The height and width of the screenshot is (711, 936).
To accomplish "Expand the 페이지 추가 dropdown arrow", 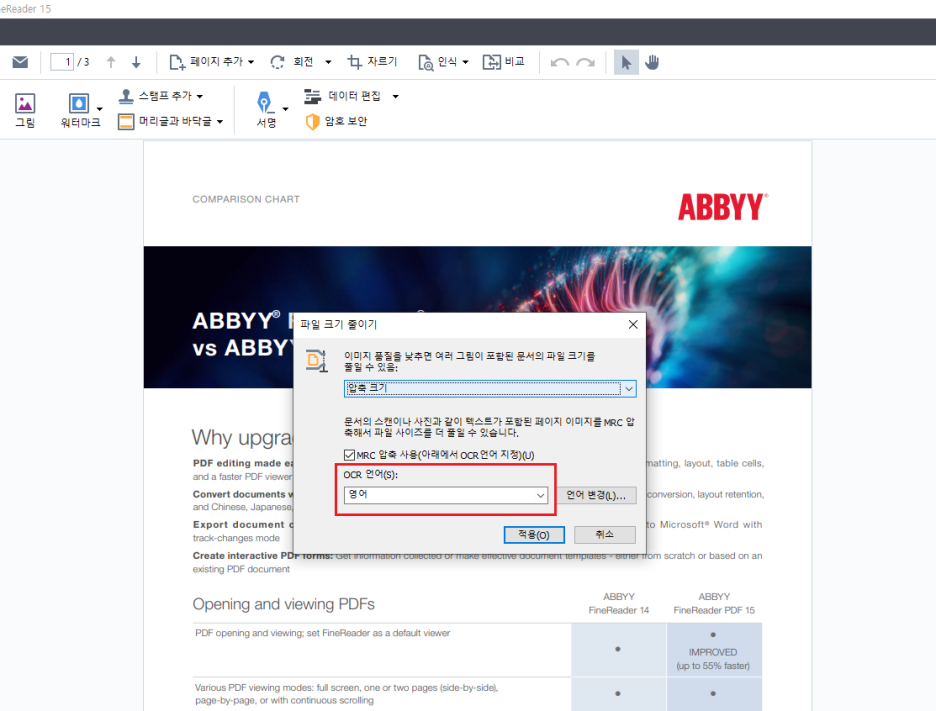I will pyautogui.click(x=251, y=62).
